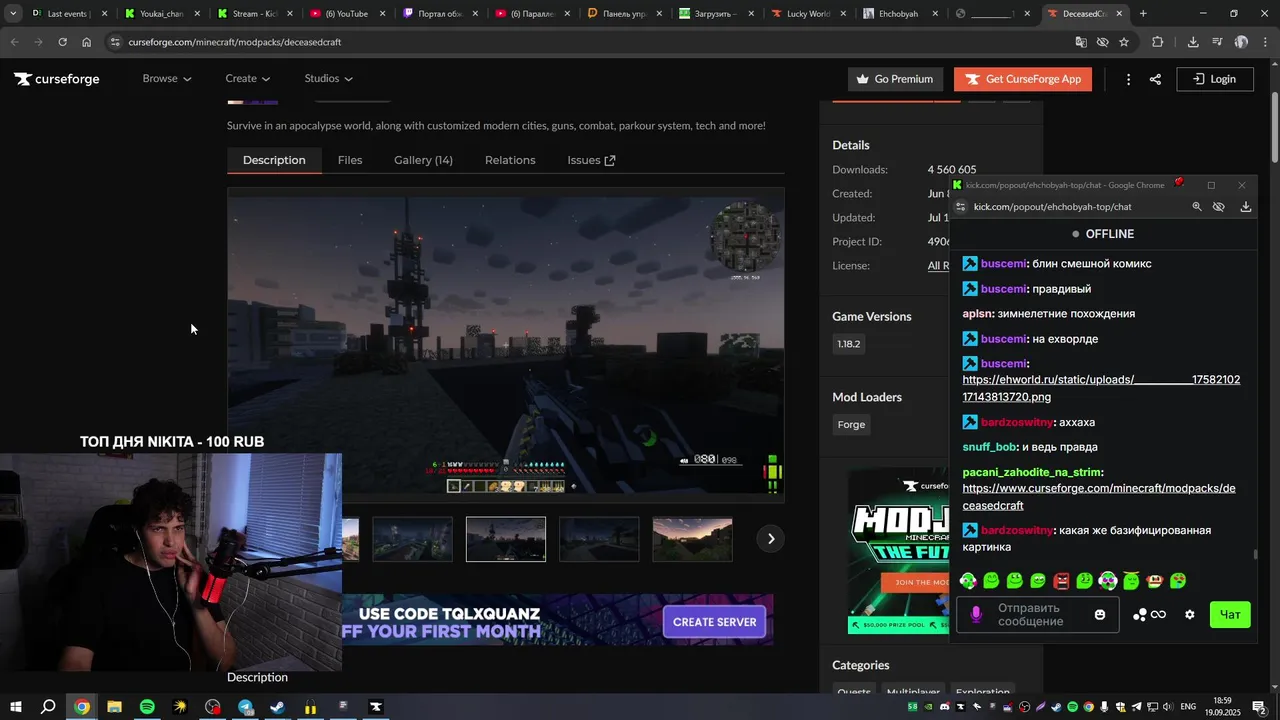Image resolution: width=1280 pixels, height=720 pixels.
Task: Pick the heart-eyes drooling green emote
Action: coord(1178,580)
